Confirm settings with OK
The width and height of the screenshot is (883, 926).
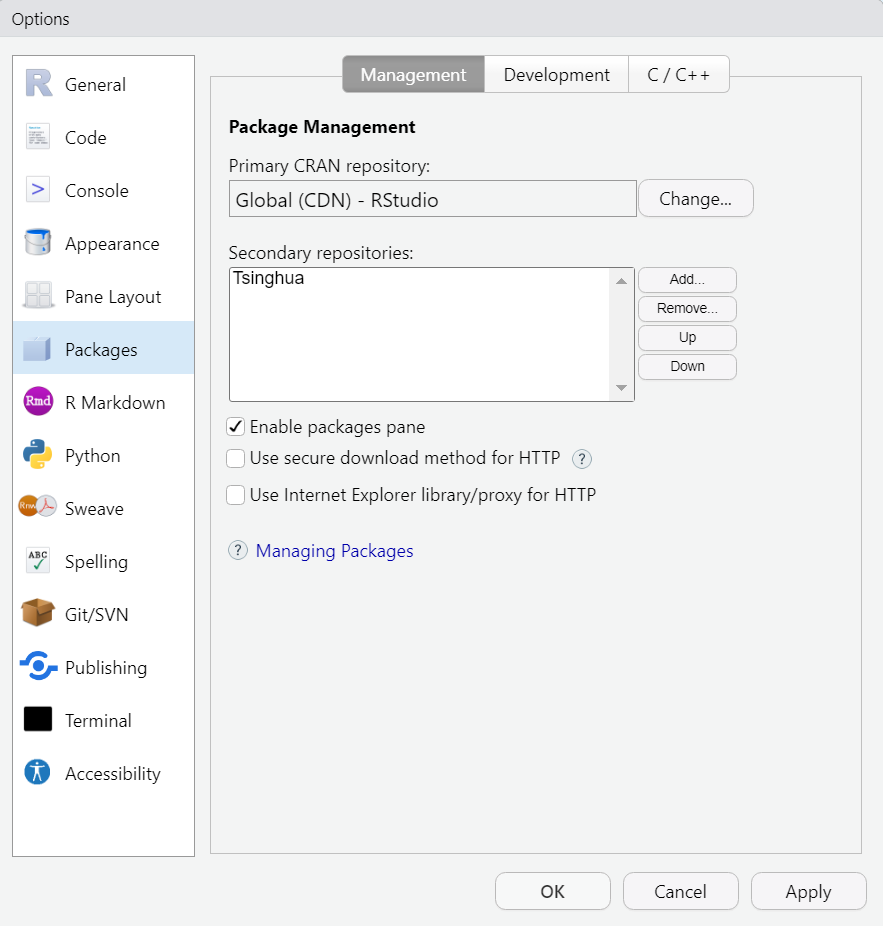553,891
